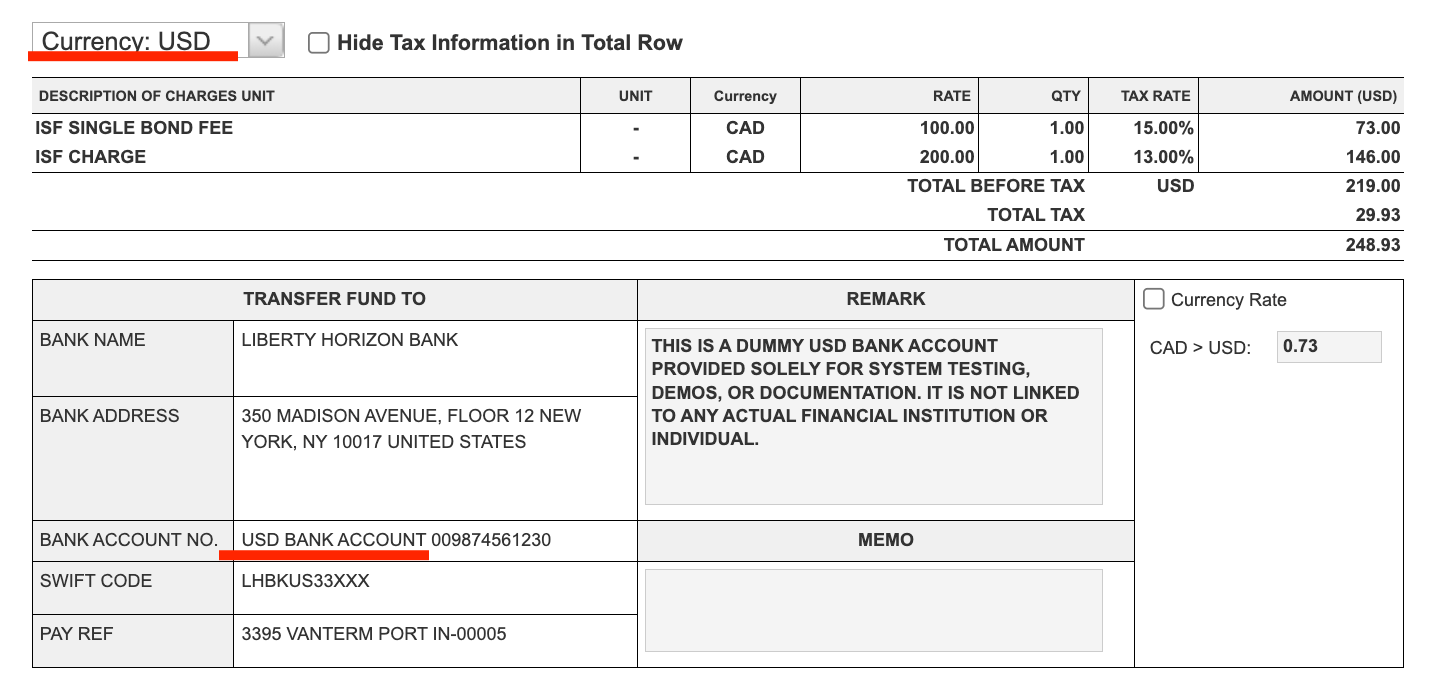Click the TRANSFER FUND TO header
Screen dimensions: 1430x692
(334, 299)
